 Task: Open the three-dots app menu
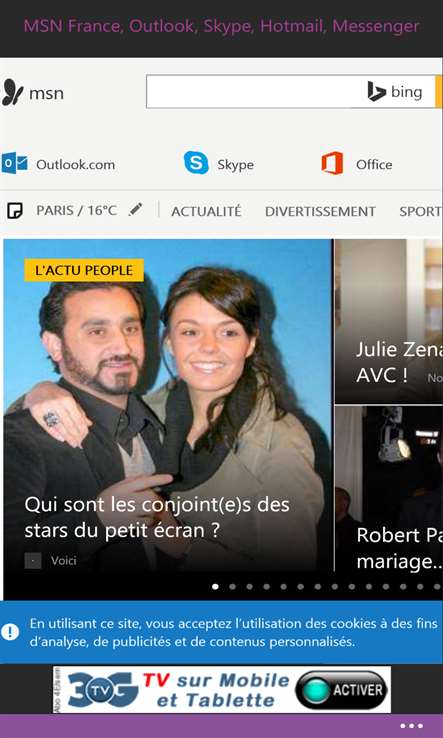pos(411,726)
